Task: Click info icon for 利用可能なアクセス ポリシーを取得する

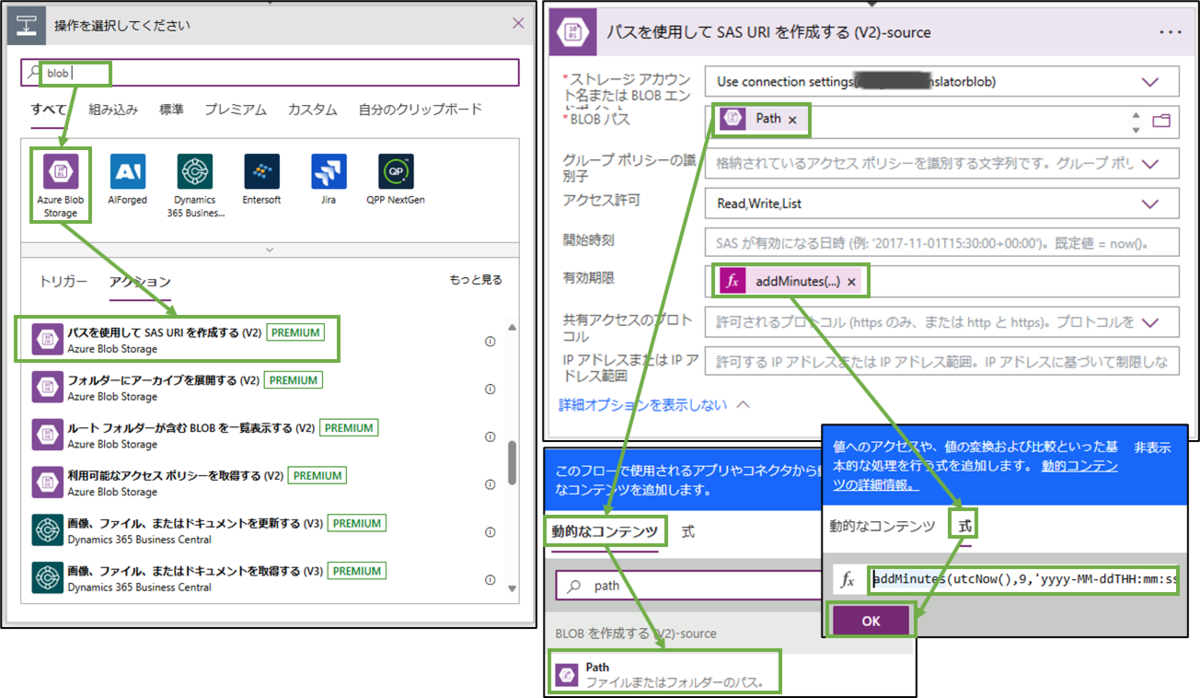Action: [490, 484]
